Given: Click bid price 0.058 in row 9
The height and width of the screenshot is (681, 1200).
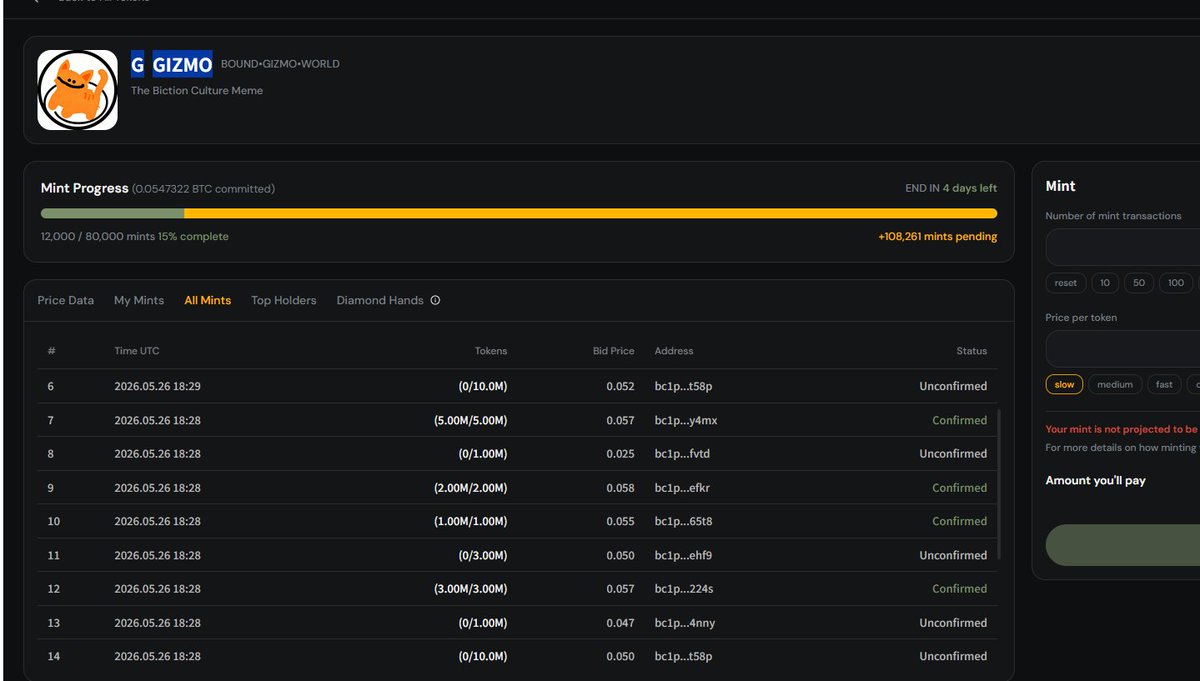Looking at the screenshot, I should (x=620, y=488).
